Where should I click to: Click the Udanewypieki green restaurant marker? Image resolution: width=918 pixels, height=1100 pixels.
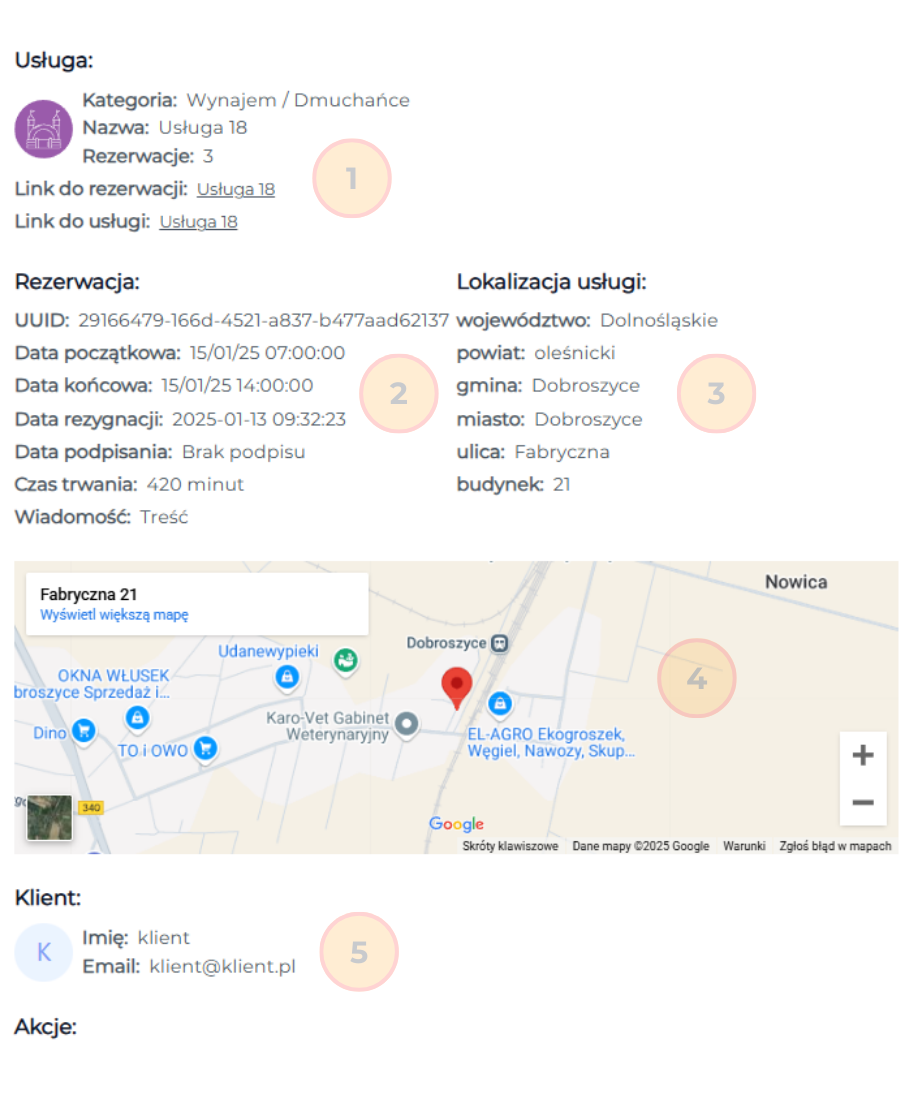(346, 660)
